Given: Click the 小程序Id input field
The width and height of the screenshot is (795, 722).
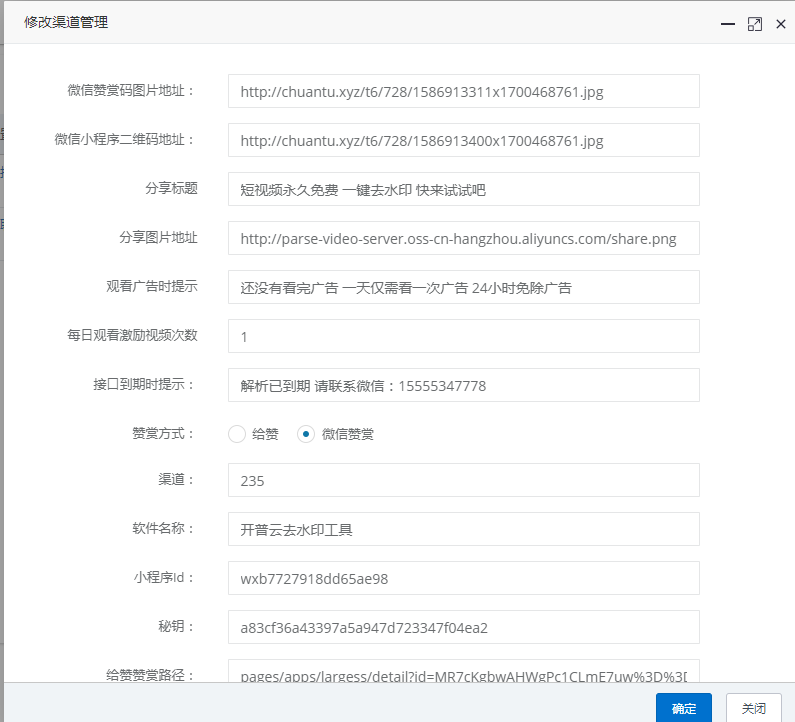Looking at the screenshot, I should point(463,578).
